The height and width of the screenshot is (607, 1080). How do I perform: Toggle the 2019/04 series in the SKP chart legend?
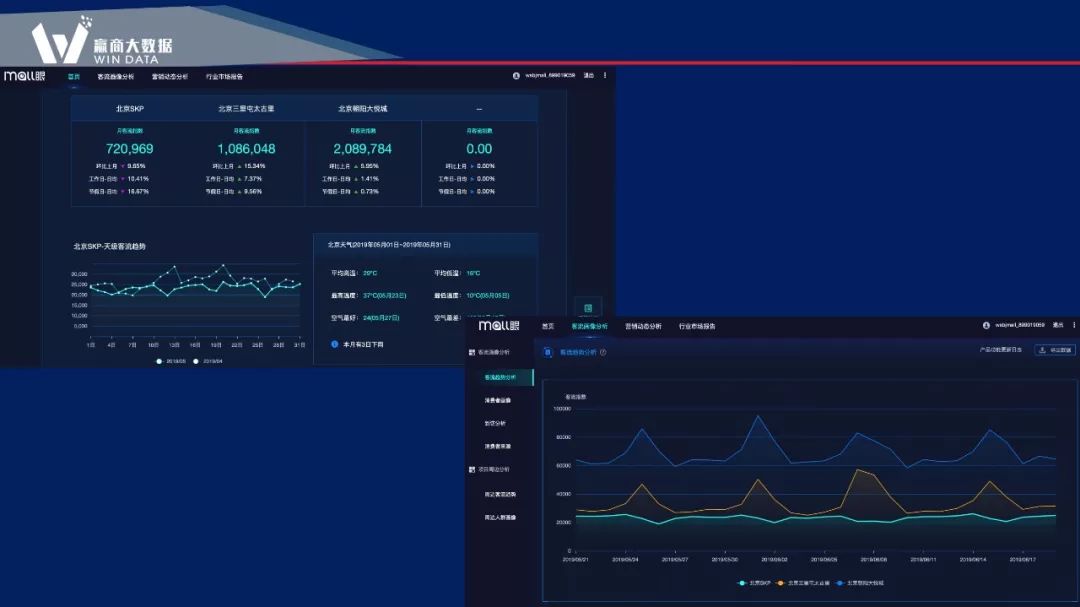209,361
